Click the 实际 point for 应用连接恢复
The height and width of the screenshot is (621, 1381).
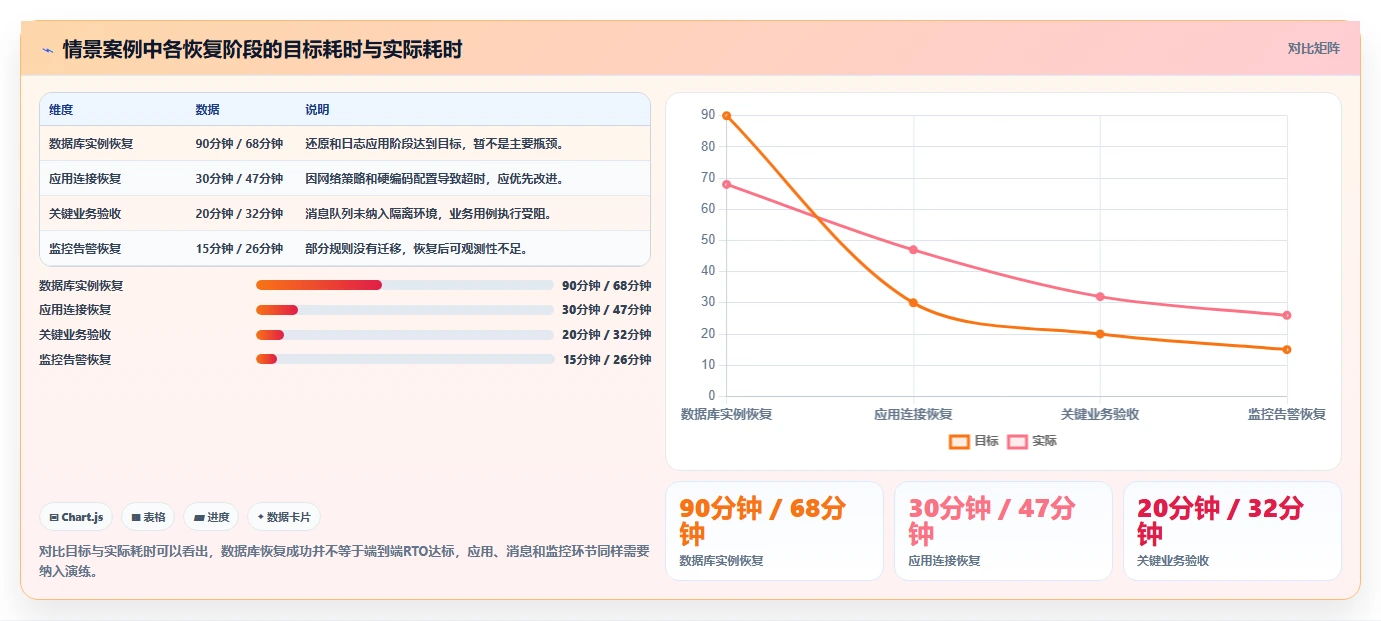[x=913, y=250]
